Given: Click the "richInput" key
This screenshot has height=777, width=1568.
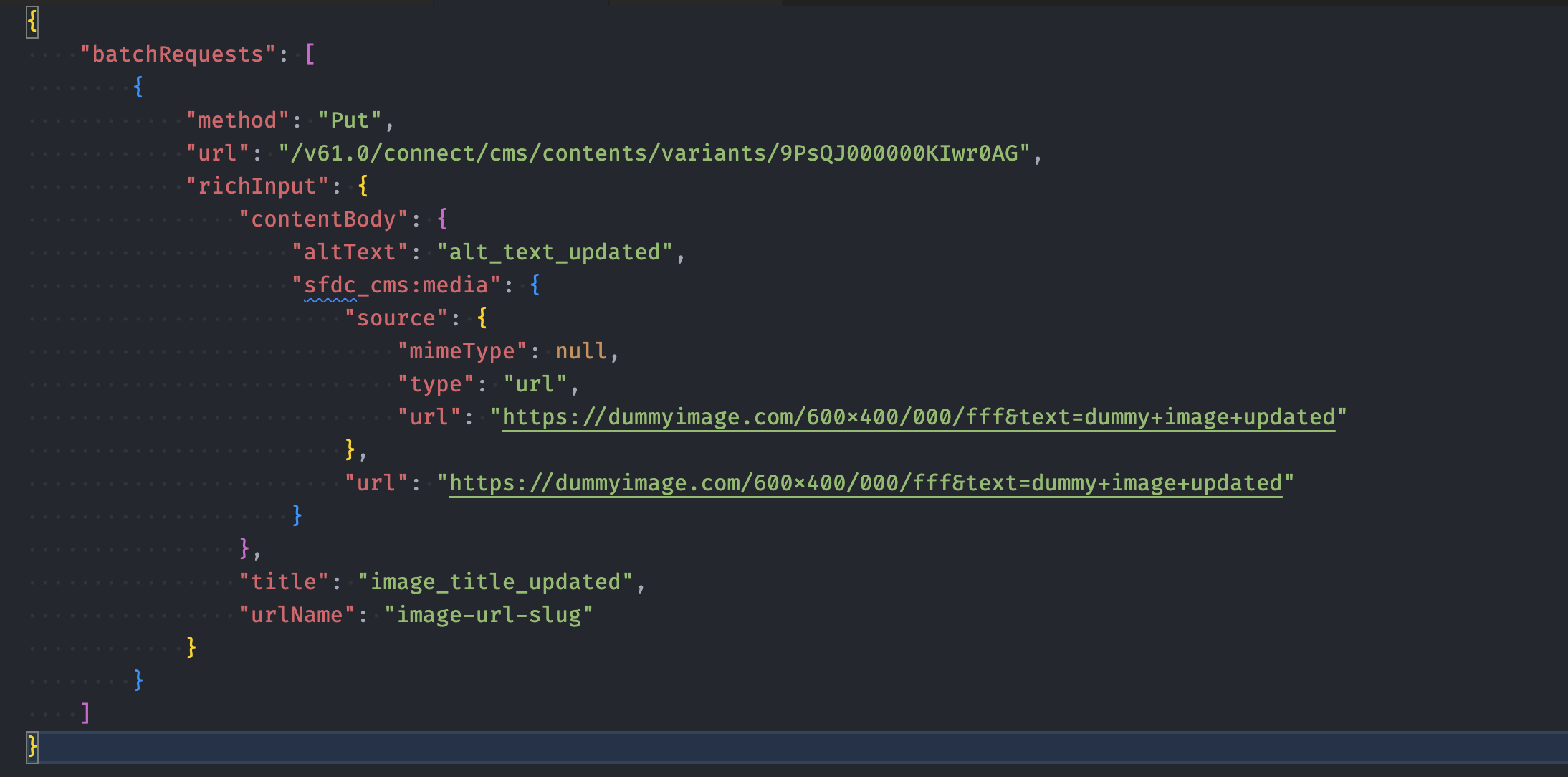Looking at the screenshot, I should coord(257,186).
